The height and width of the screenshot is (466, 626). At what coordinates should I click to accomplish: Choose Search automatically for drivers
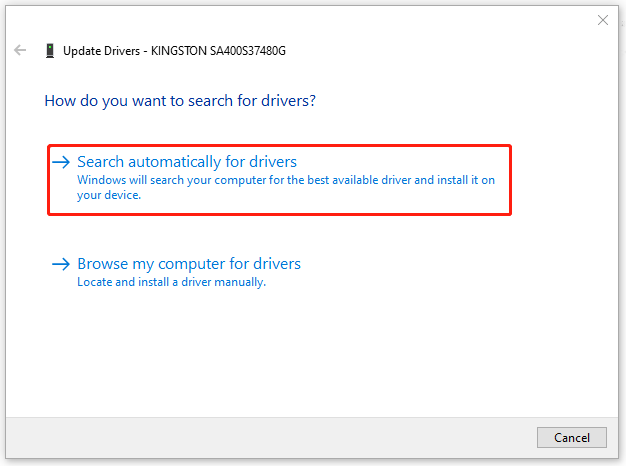(x=279, y=180)
